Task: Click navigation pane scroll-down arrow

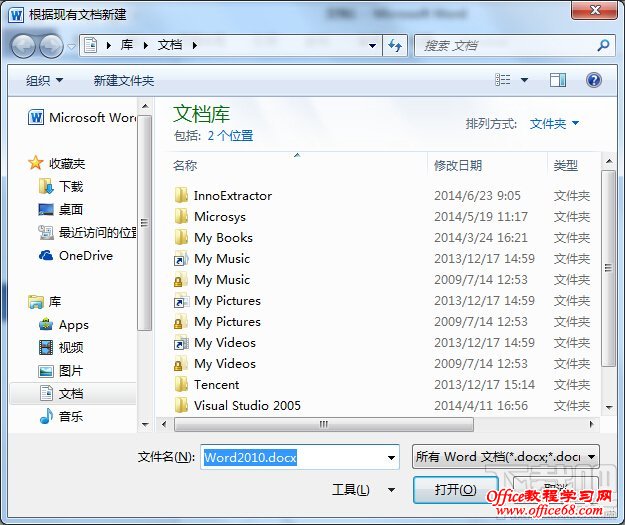Action: (x=145, y=425)
